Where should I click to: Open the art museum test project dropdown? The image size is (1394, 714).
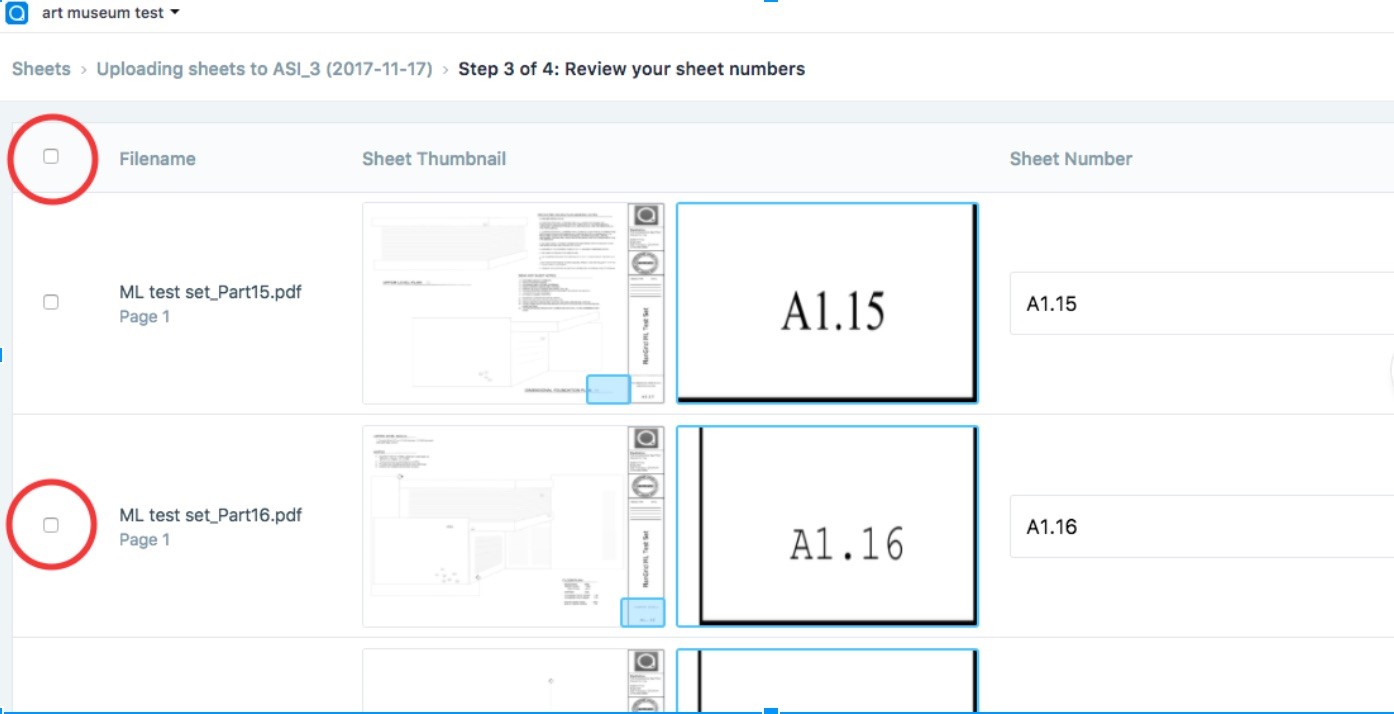110,13
